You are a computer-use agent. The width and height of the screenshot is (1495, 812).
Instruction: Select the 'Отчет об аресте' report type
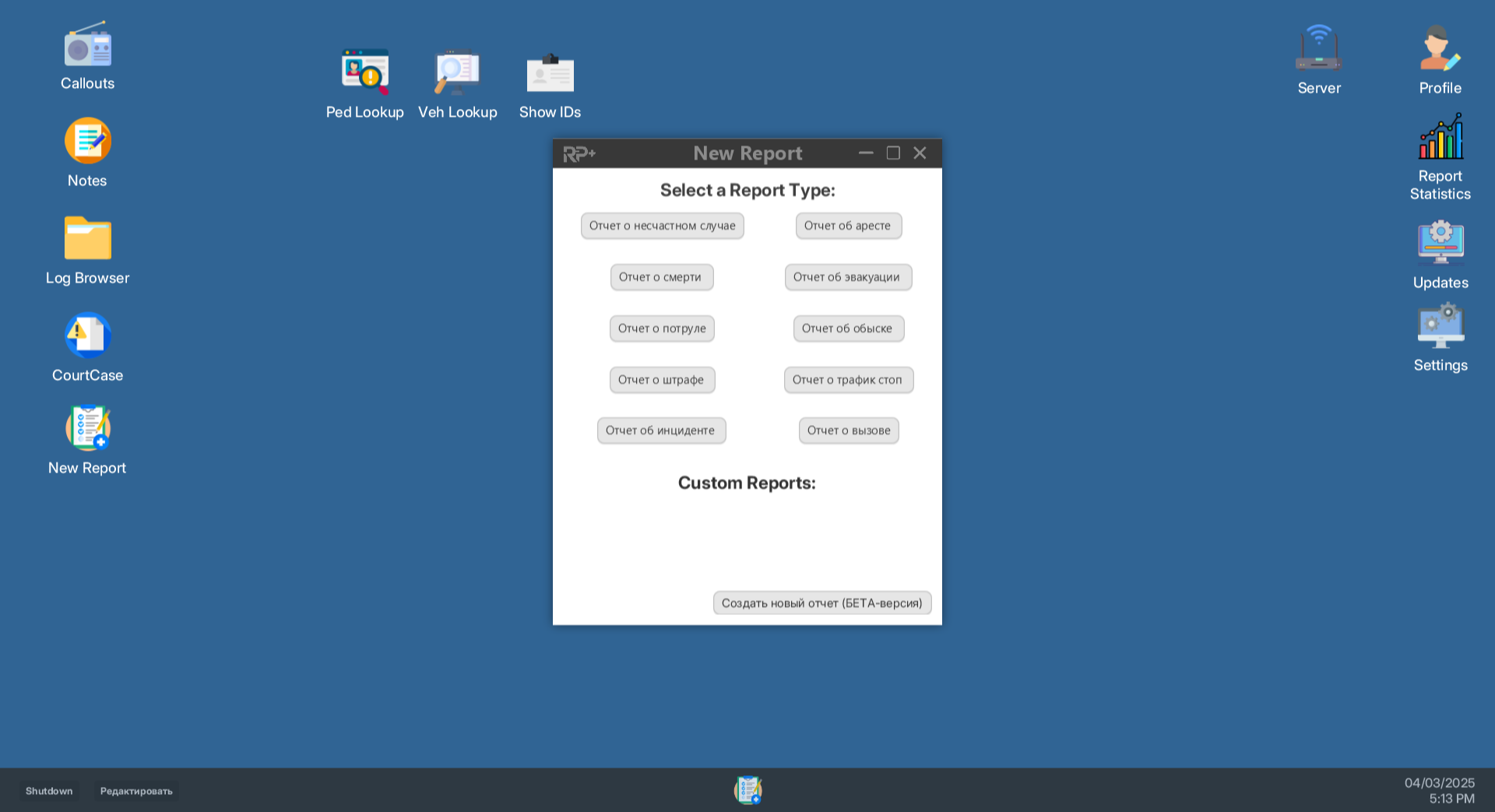coord(848,226)
